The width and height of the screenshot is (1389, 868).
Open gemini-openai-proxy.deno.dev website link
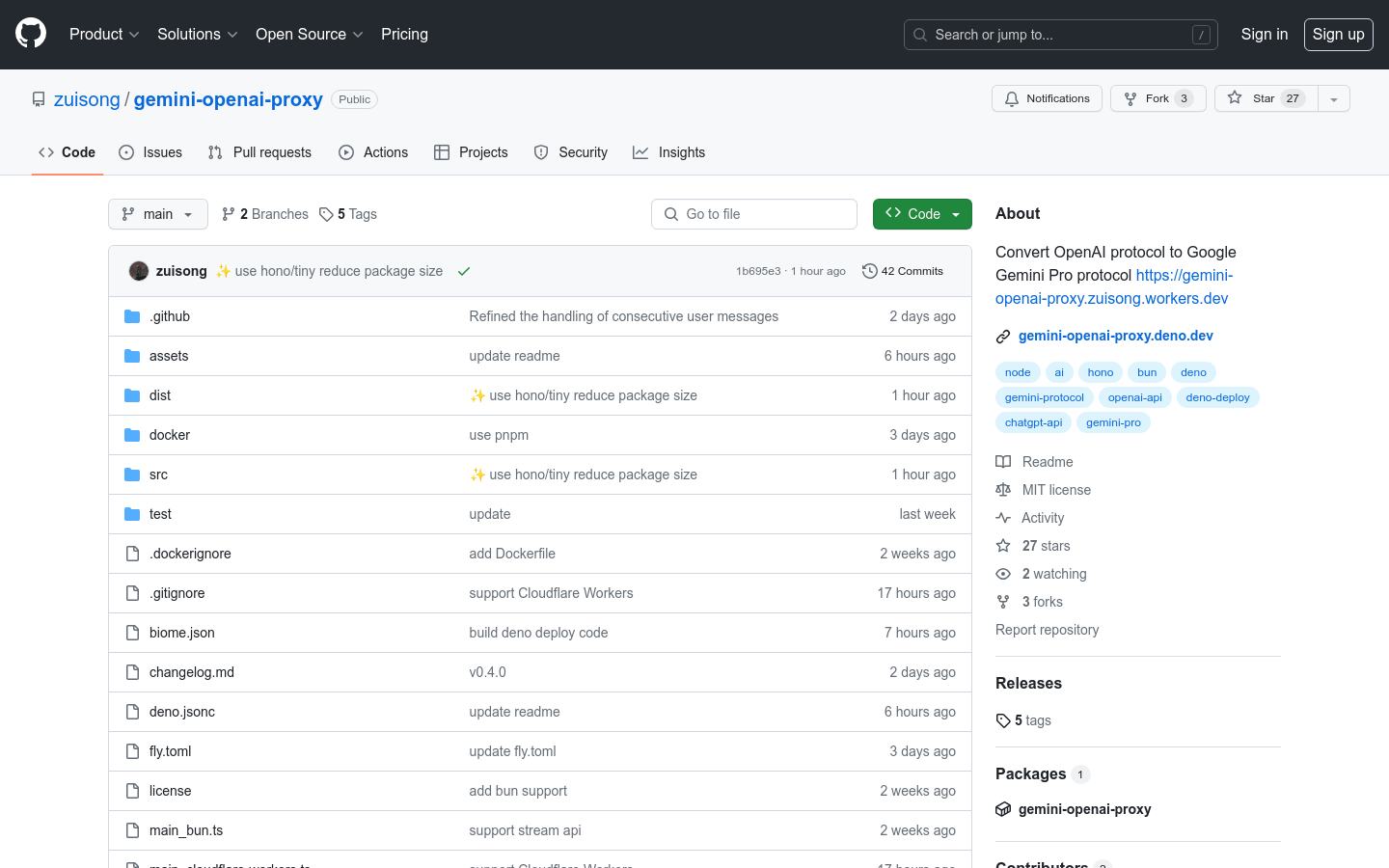pyautogui.click(x=1116, y=336)
